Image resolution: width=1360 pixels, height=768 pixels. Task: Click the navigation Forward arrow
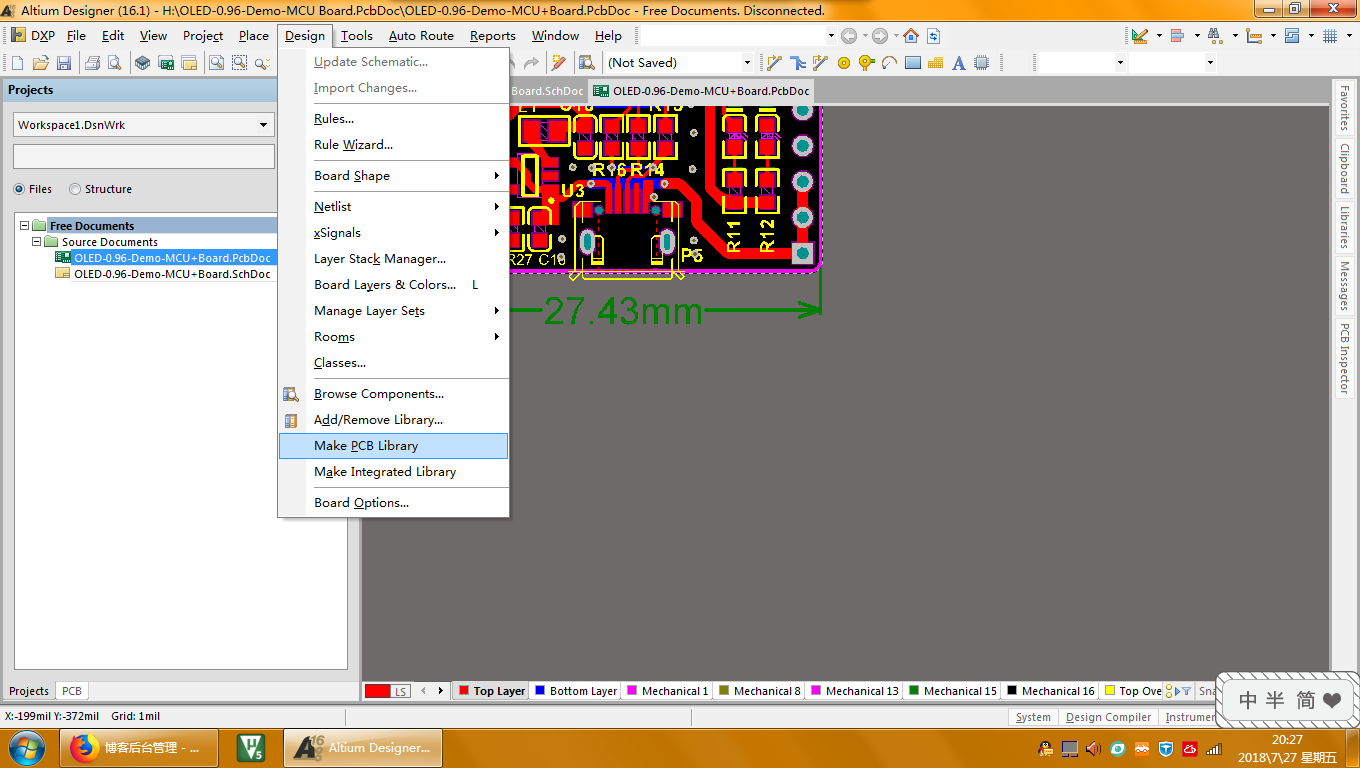pos(880,36)
